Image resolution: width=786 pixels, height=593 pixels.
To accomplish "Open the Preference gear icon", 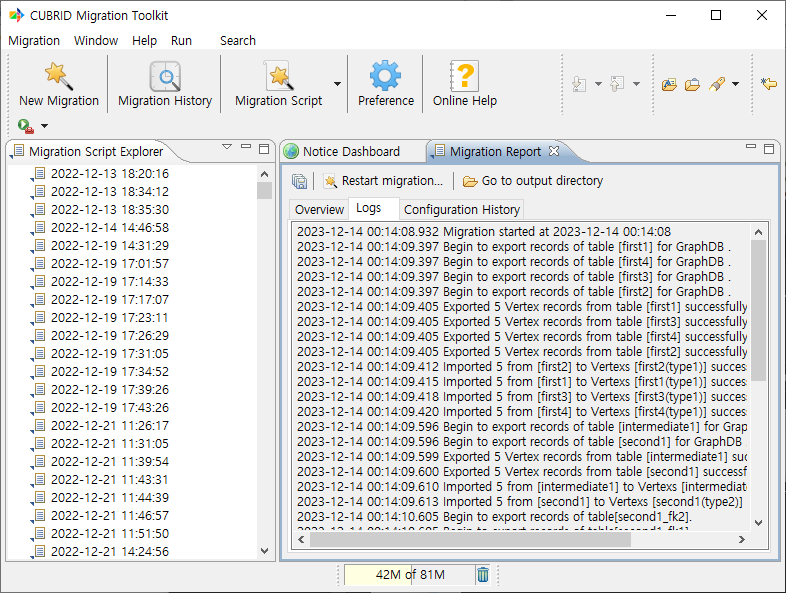I will (x=385, y=76).
